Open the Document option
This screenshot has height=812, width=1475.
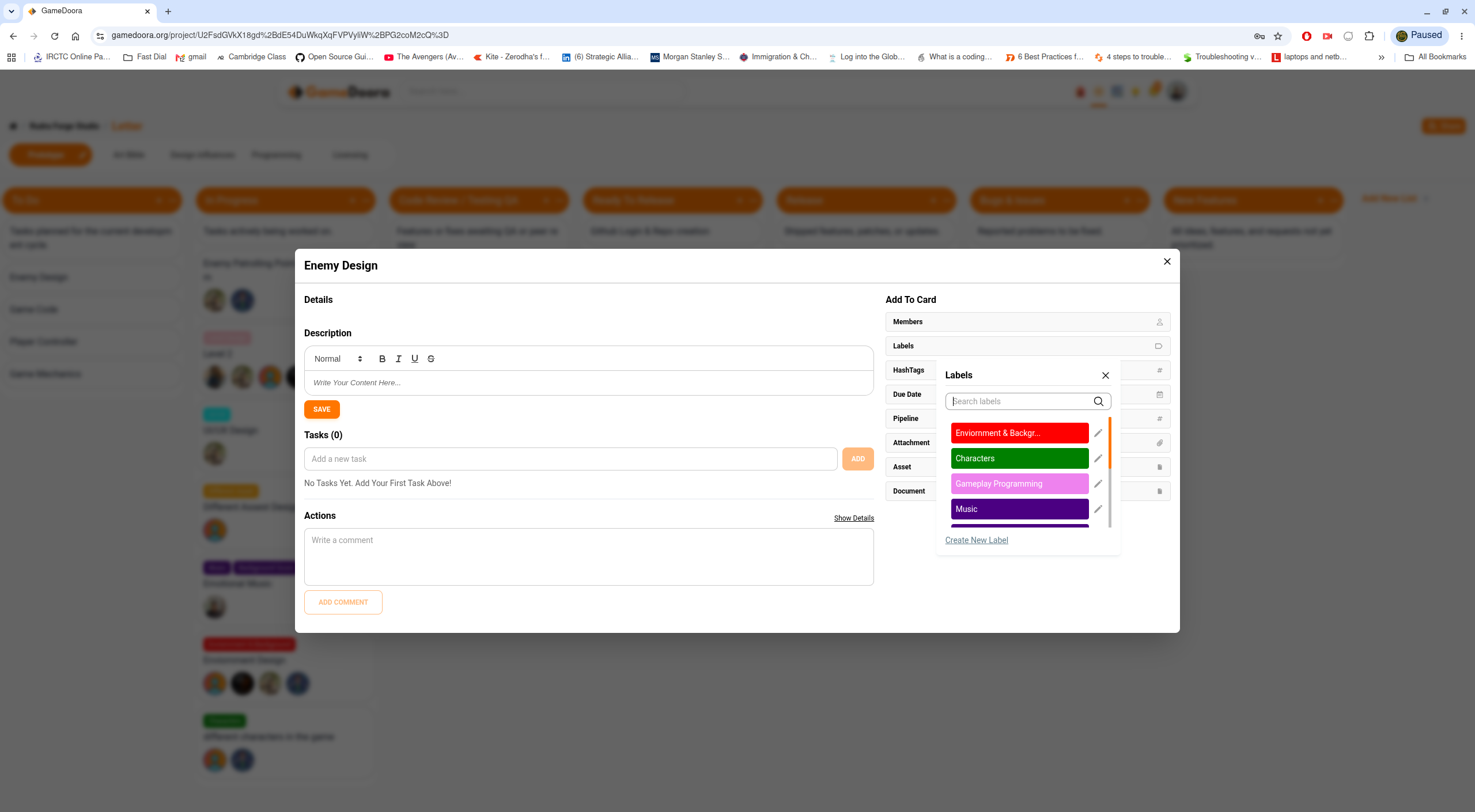click(909, 491)
